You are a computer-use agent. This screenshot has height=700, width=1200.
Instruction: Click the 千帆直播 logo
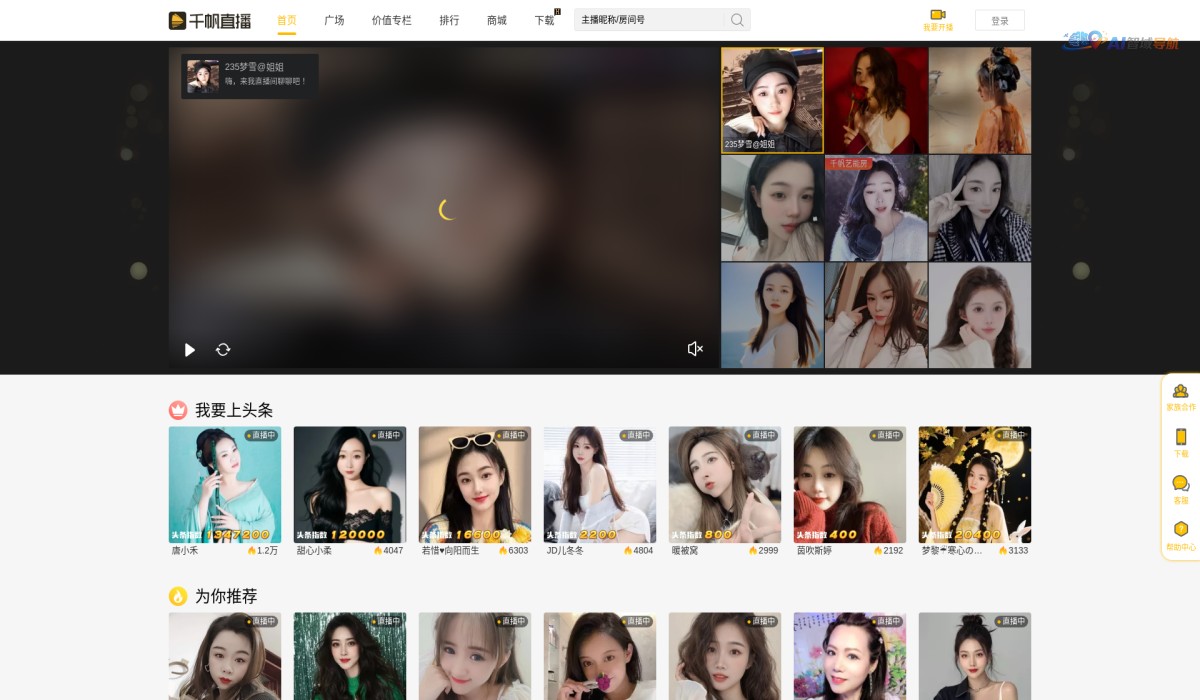(x=210, y=20)
